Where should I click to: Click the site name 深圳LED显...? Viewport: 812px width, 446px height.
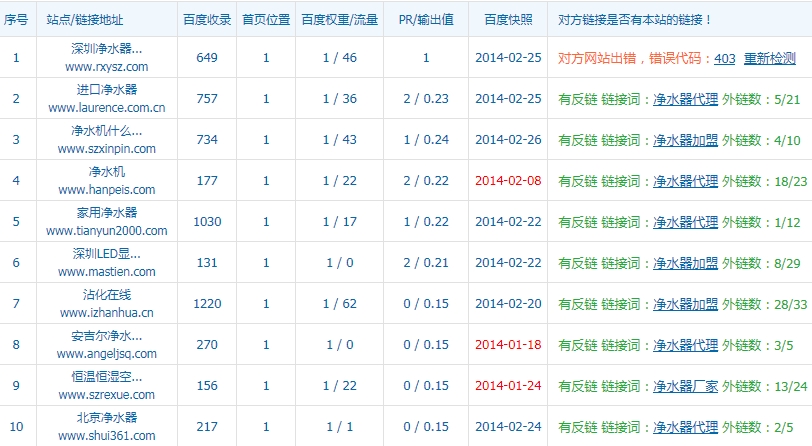[107, 254]
